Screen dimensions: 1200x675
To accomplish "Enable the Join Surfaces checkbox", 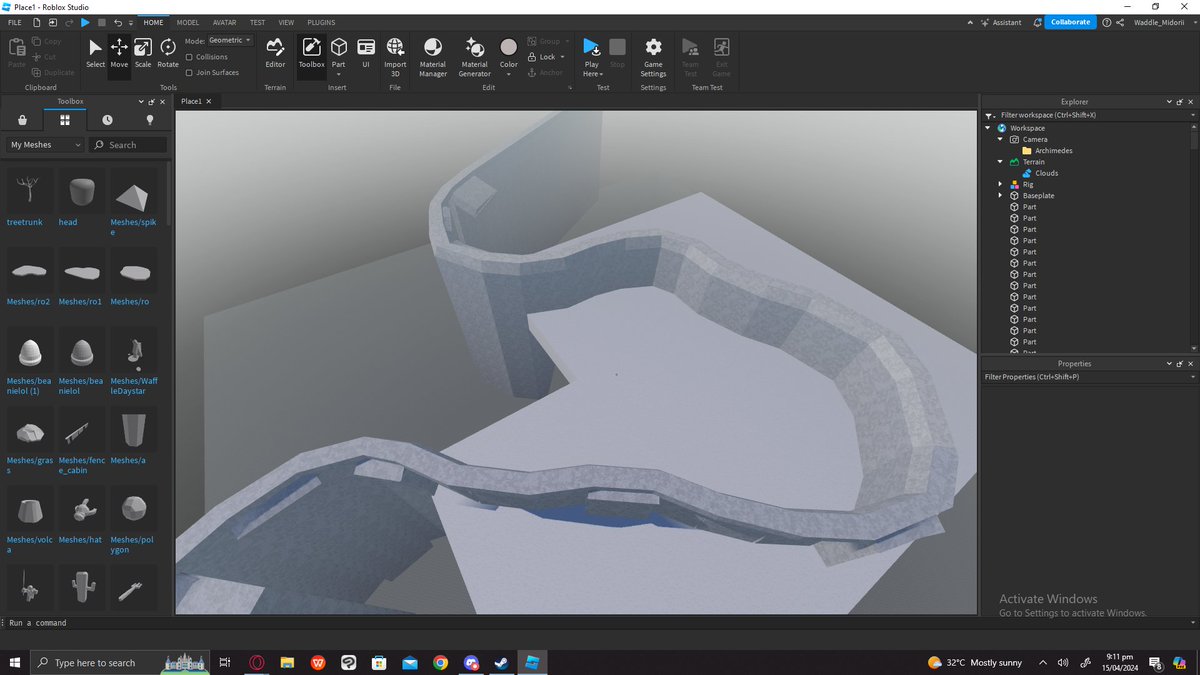I will [190, 72].
